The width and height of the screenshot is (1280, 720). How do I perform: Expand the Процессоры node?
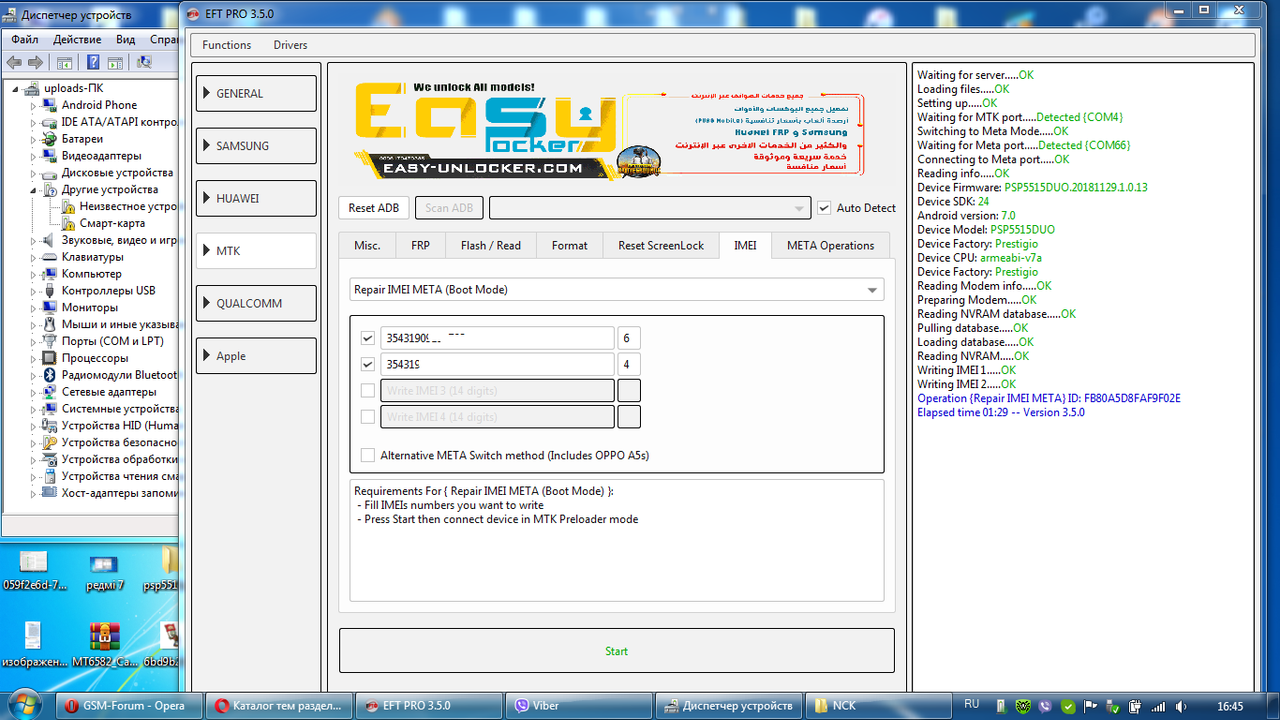click(x=33, y=358)
